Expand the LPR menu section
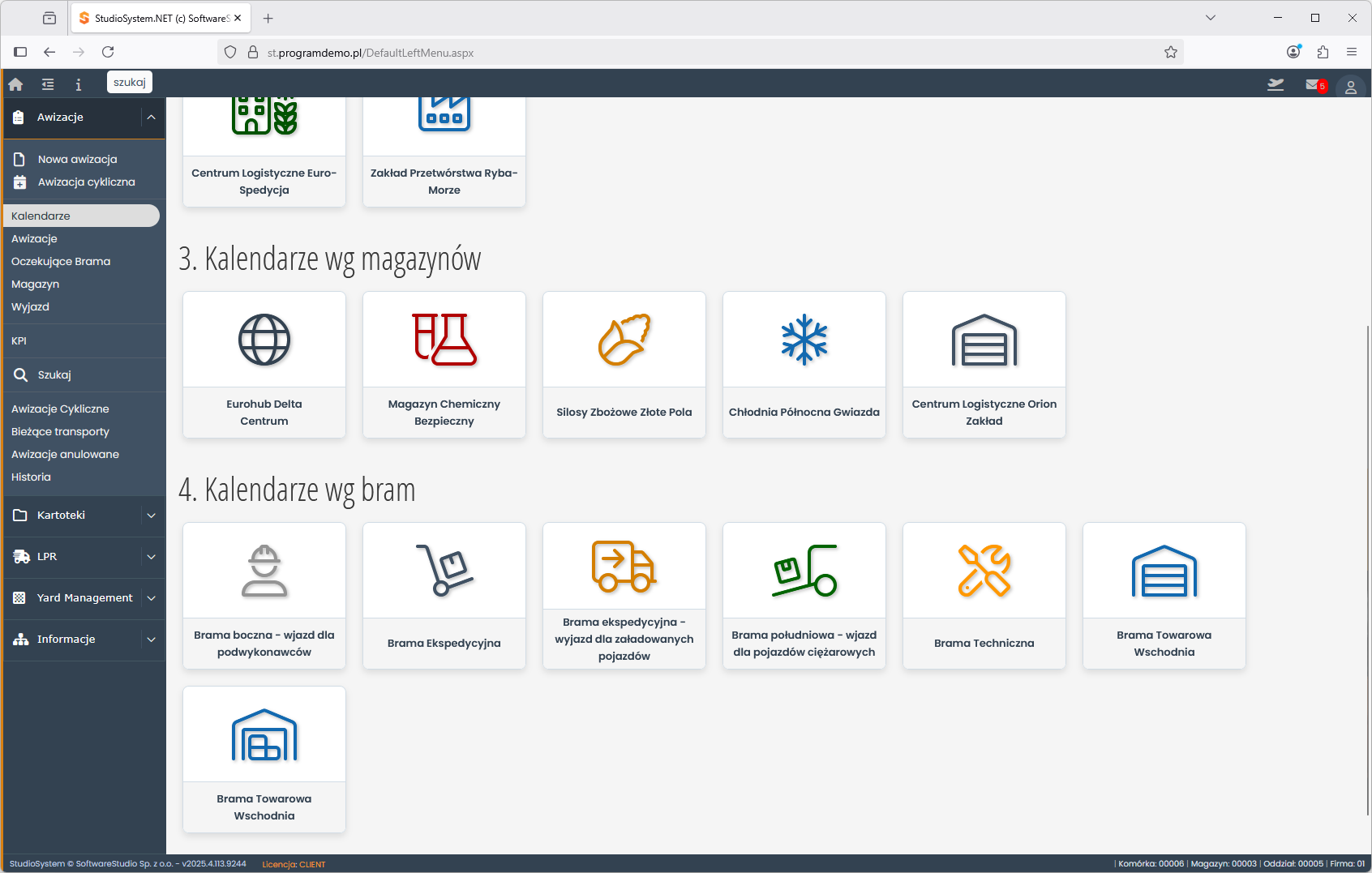This screenshot has height=873, width=1372. coord(151,557)
